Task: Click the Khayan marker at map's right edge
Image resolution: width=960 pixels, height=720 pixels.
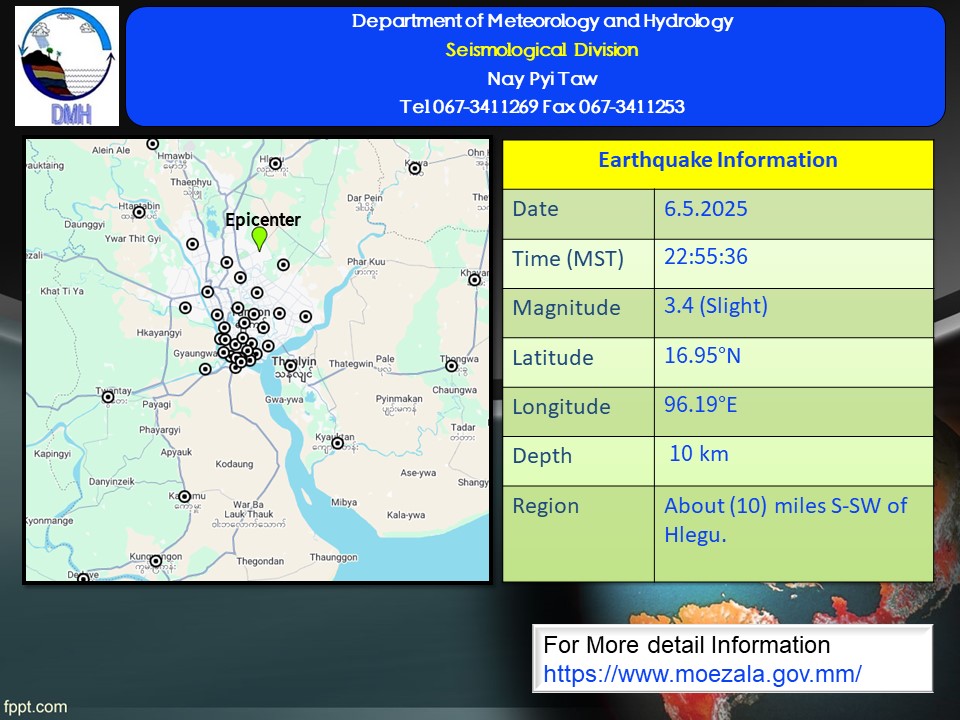Action: pos(474,280)
